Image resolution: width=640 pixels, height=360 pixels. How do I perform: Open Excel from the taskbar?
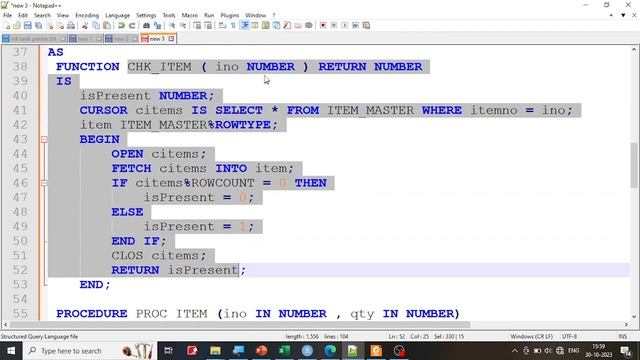click(284, 351)
